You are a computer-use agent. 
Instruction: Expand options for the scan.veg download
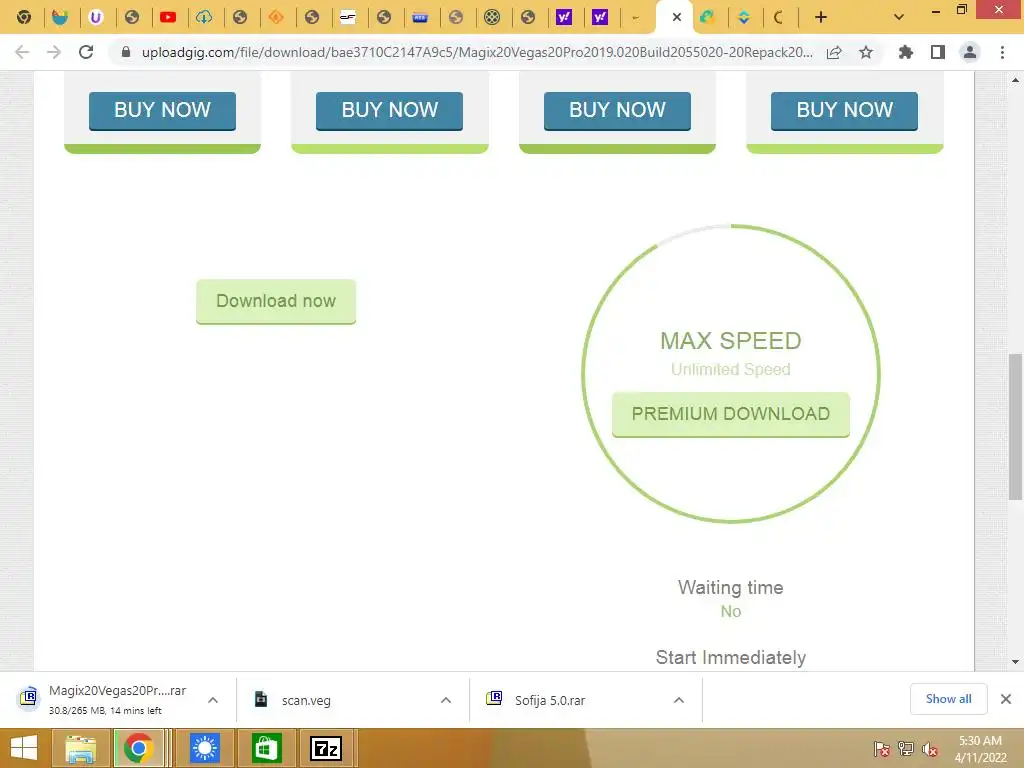446,700
